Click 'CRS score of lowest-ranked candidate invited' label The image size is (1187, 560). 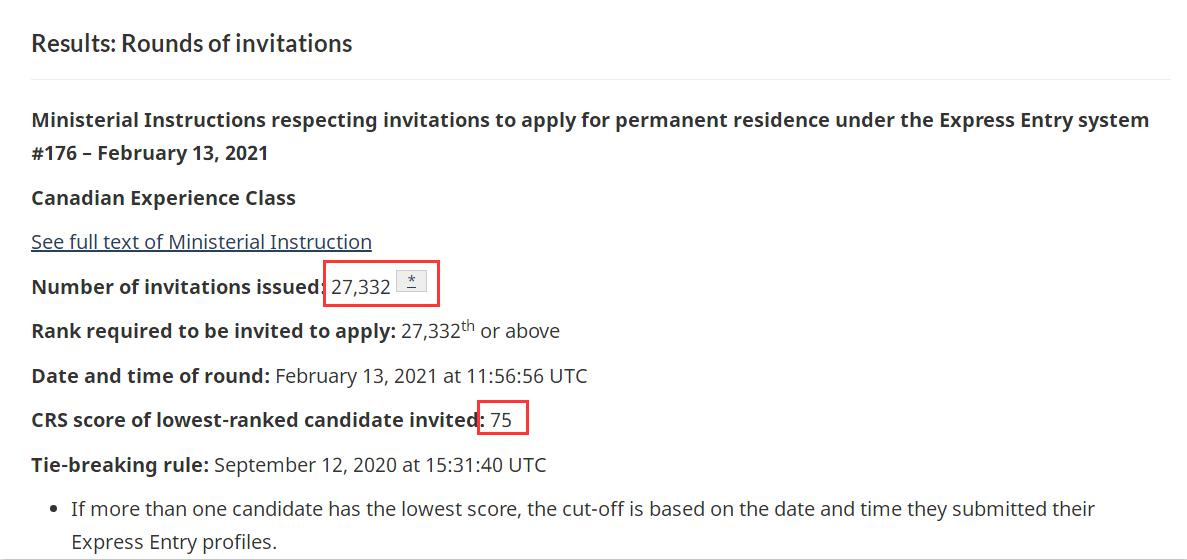tap(257, 420)
